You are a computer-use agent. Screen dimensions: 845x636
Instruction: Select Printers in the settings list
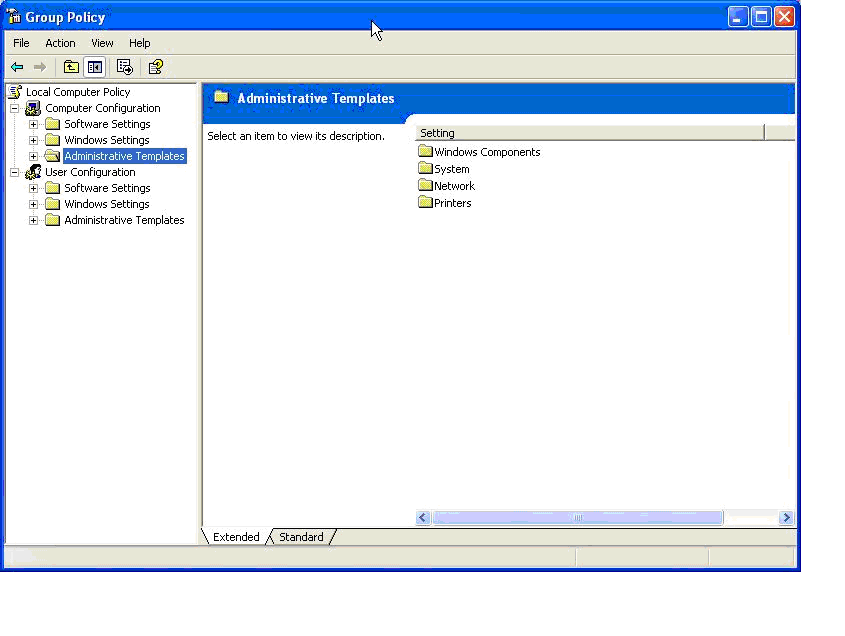453,203
